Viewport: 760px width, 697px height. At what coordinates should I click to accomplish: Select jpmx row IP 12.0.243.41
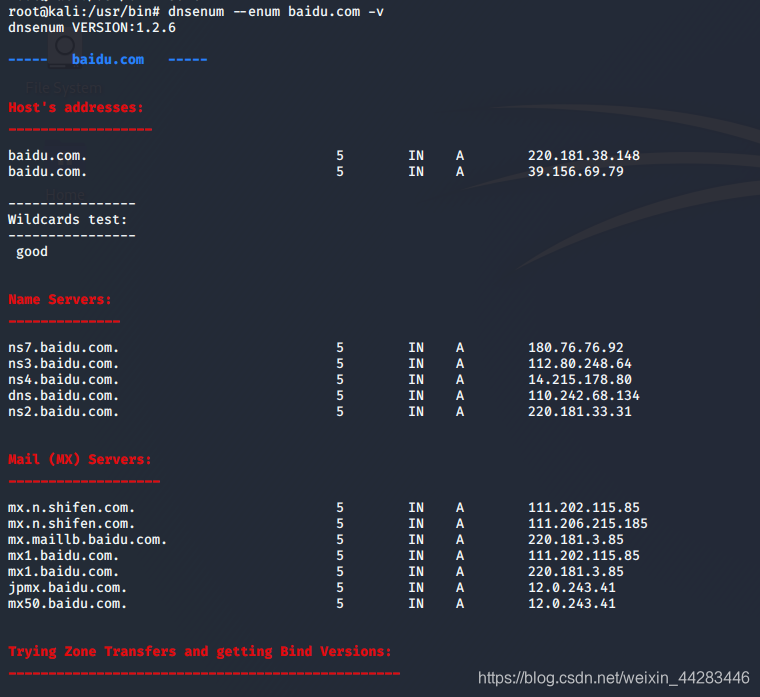571,587
